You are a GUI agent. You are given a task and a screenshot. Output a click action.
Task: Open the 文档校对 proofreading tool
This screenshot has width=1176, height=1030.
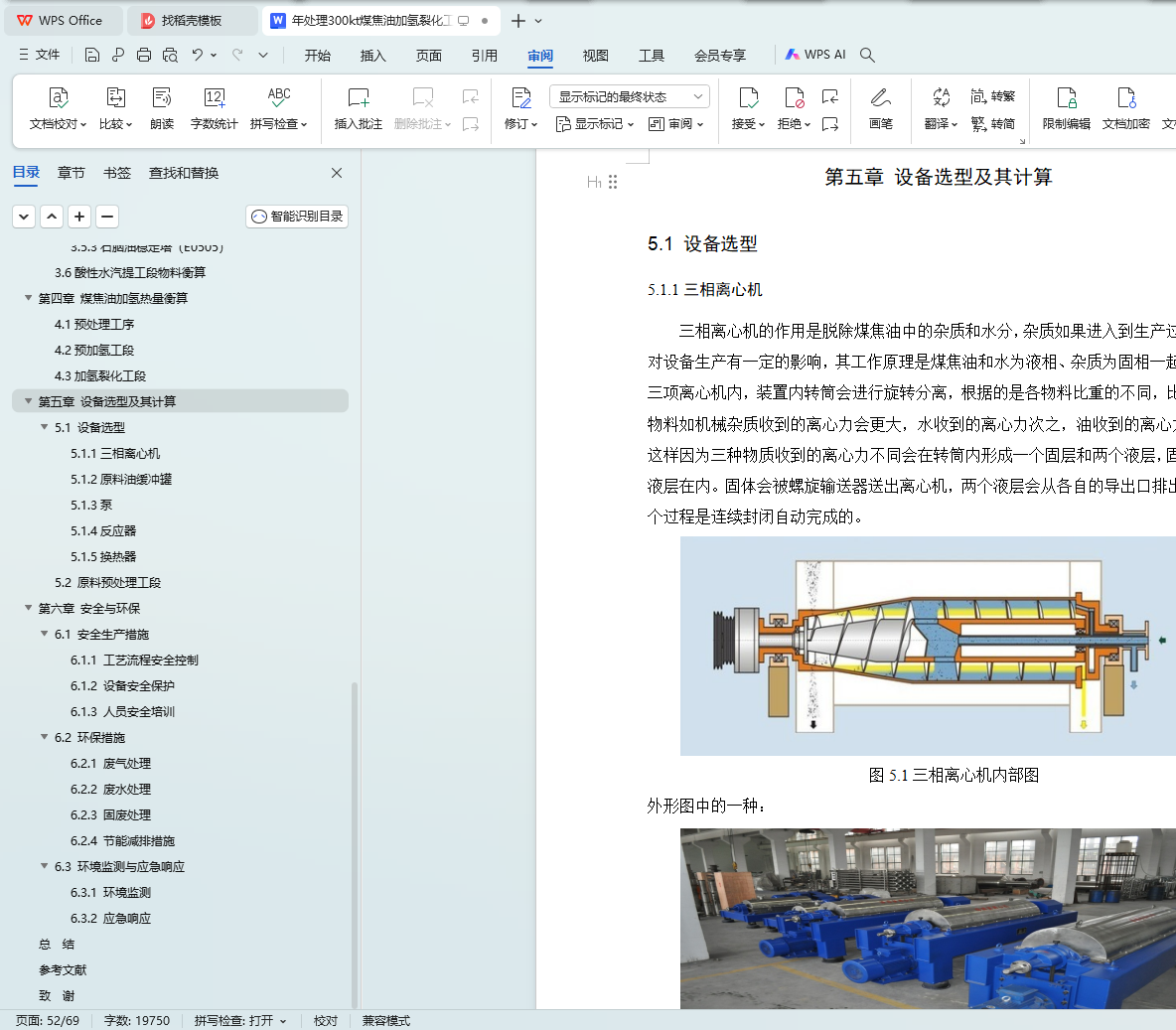pos(58,108)
